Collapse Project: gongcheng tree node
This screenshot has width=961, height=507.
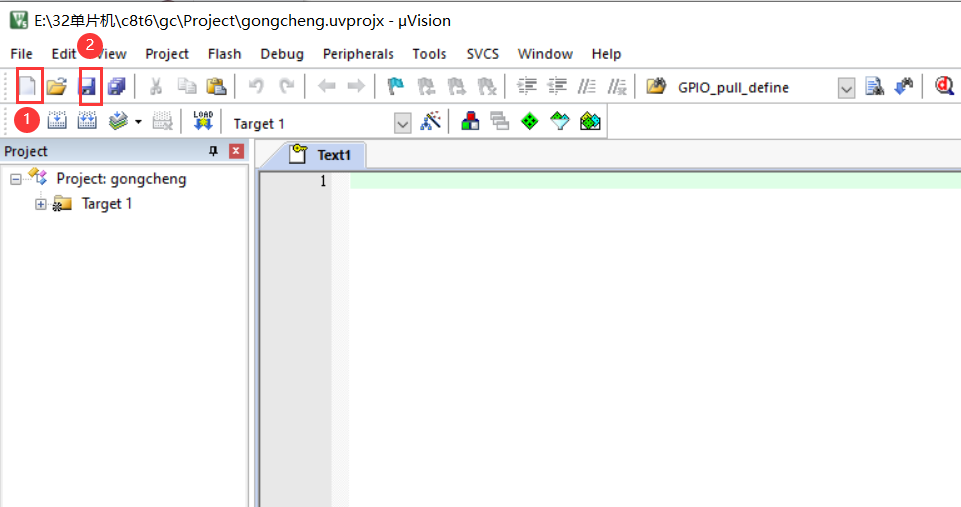click(x=16, y=180)
